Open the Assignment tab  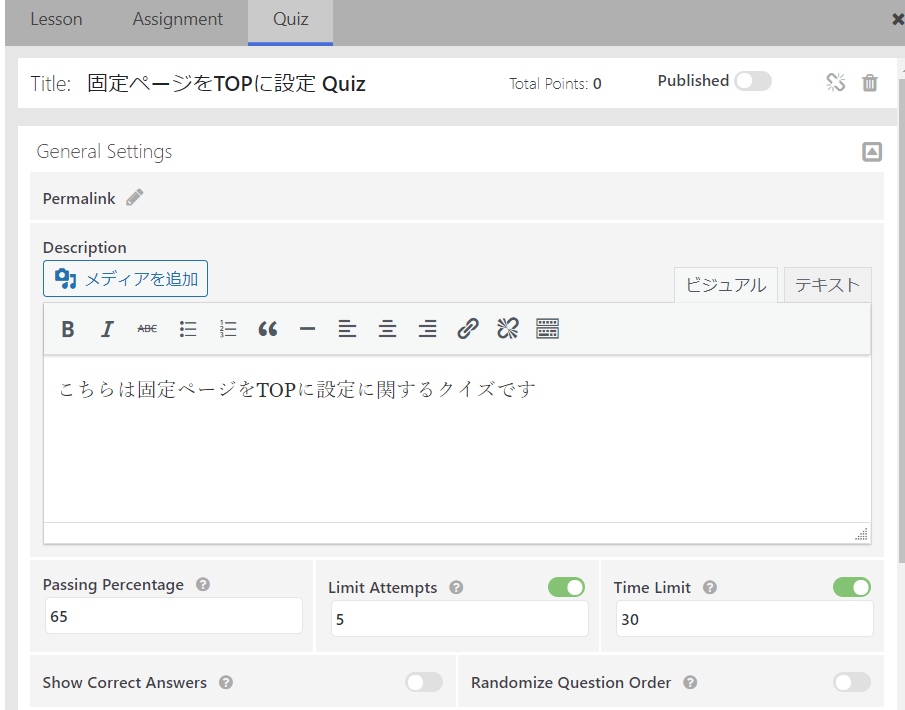(178, 20)
